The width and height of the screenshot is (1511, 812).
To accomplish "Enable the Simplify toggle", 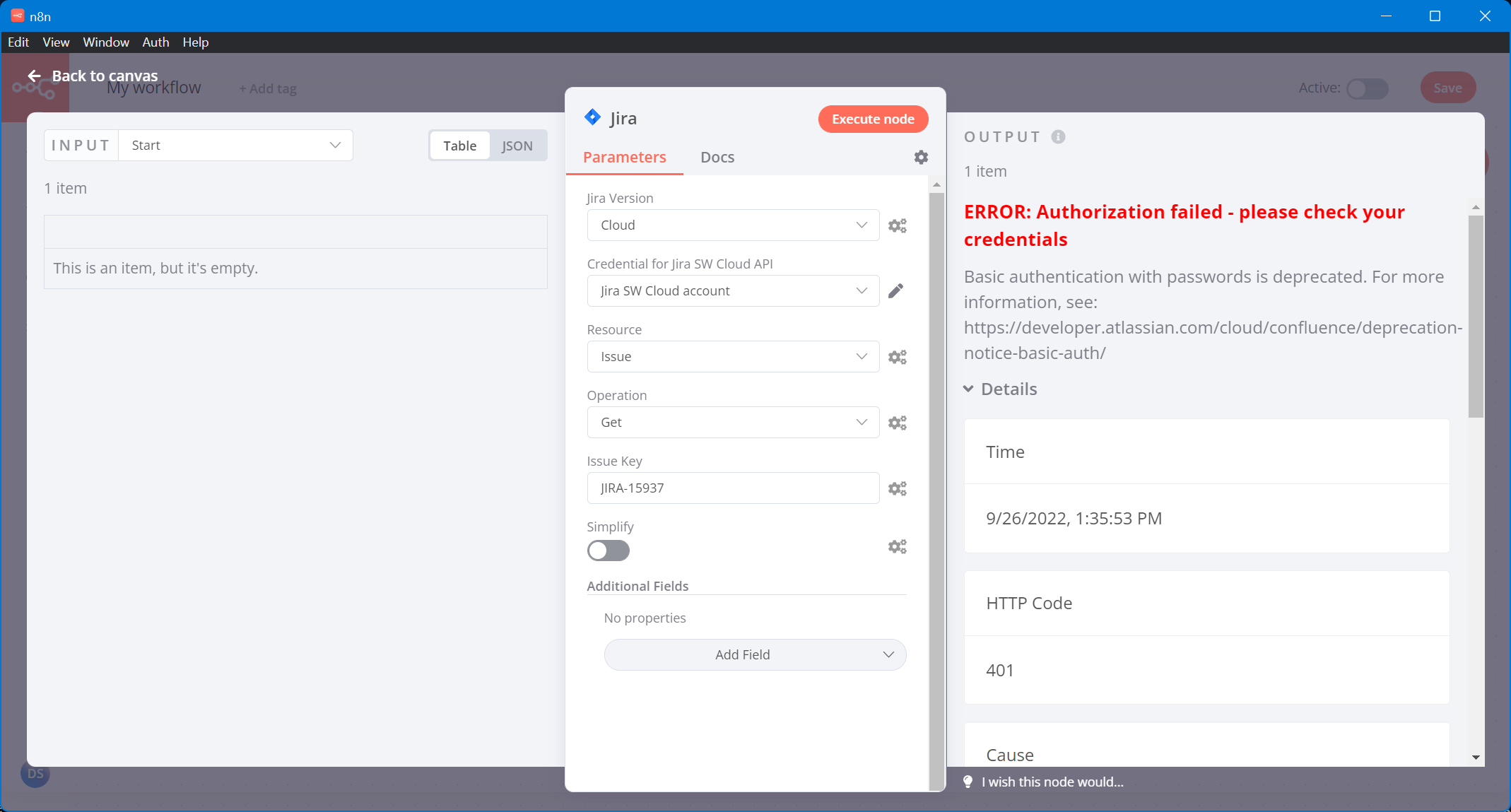I will (608, 551).
